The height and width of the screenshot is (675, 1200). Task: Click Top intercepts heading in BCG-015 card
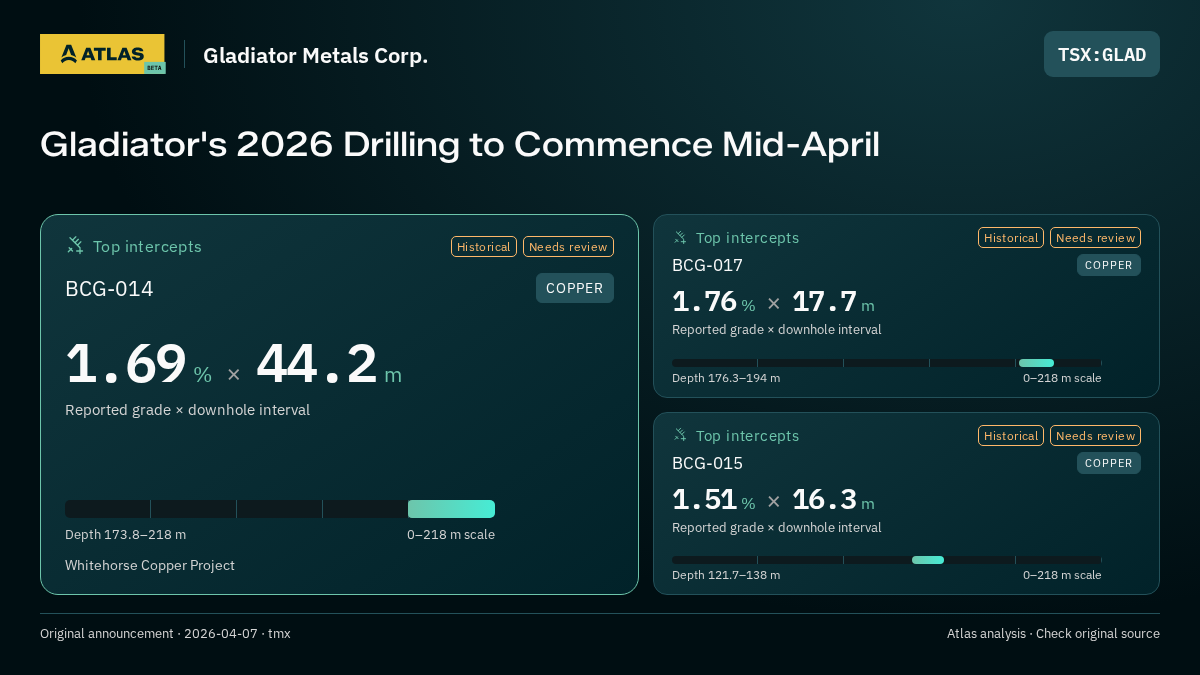point(748,436)
